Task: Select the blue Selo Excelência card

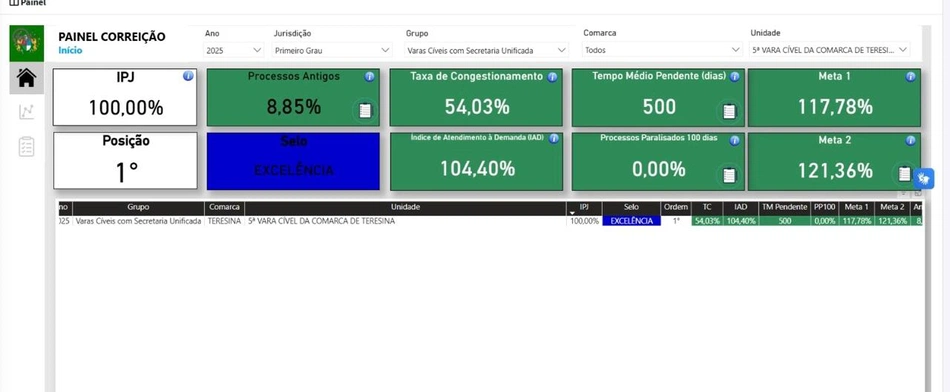Action: pos(293,161)
